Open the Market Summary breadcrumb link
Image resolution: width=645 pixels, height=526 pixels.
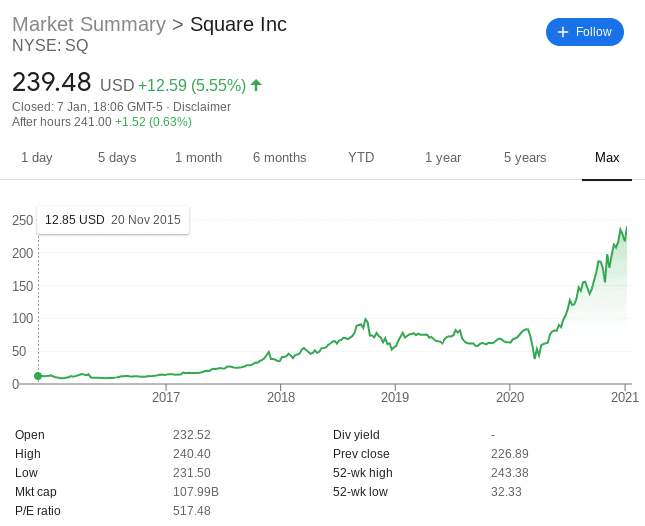coord(89,24)
